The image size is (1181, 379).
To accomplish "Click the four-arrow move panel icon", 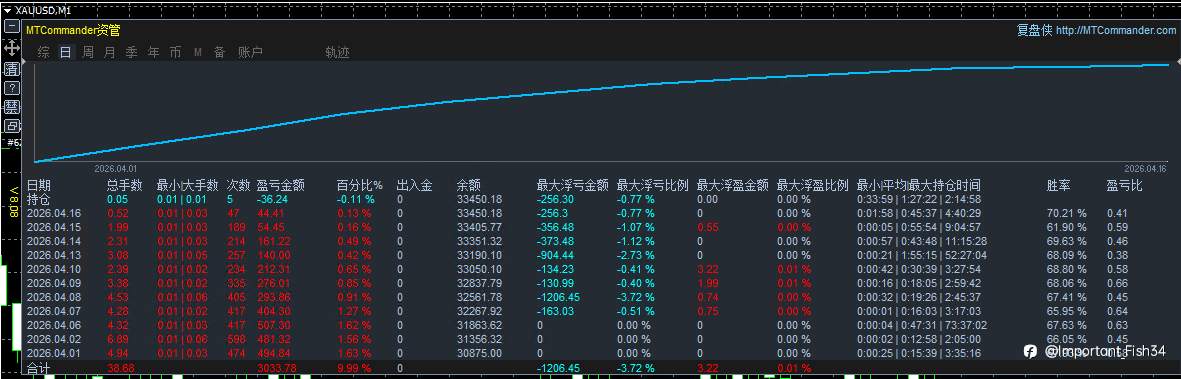I will coord(11,47).
